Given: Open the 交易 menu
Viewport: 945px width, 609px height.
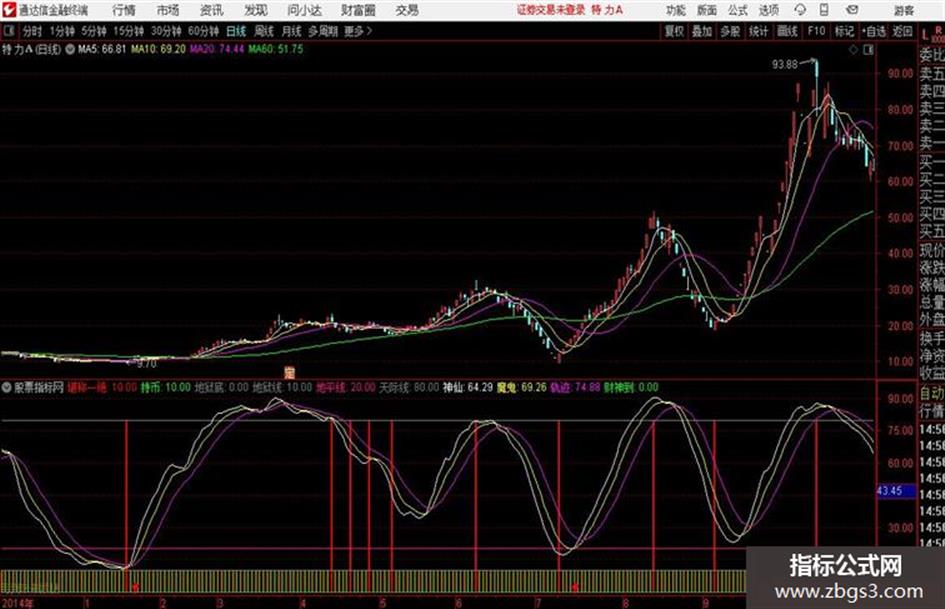Looking at the screenshot, I should point(407,10).
